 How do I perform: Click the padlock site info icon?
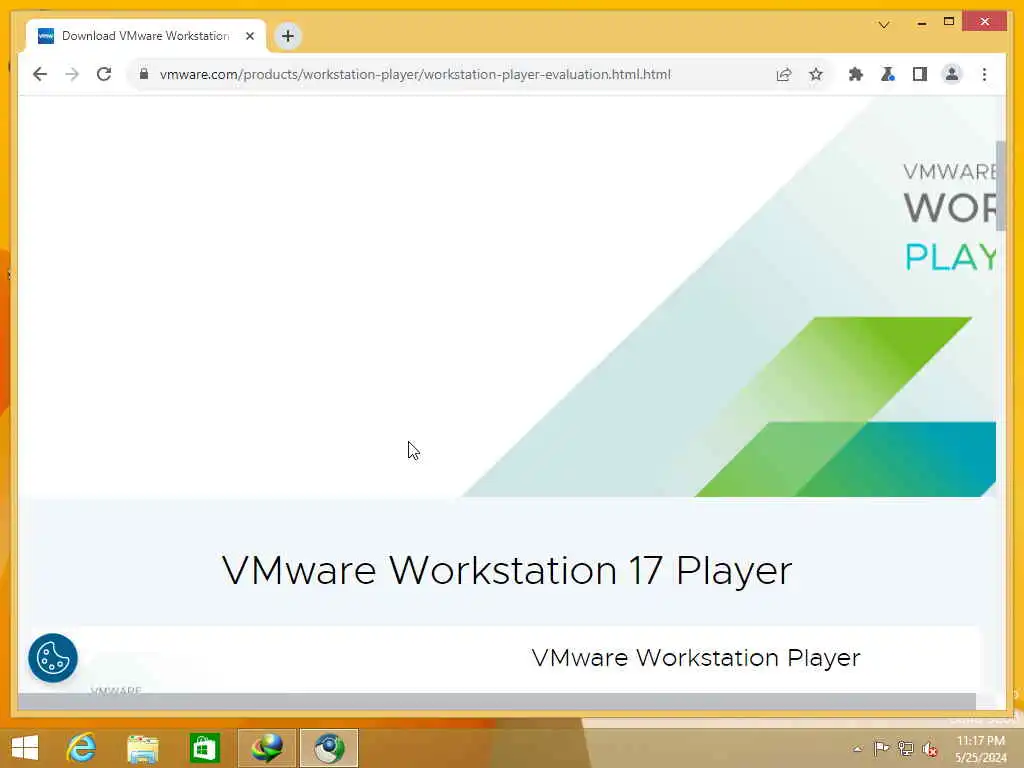tap(144, 74)
